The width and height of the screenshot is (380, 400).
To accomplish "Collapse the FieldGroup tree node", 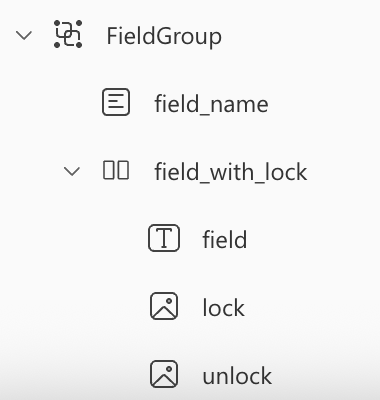I will click(x=24, y=35).
